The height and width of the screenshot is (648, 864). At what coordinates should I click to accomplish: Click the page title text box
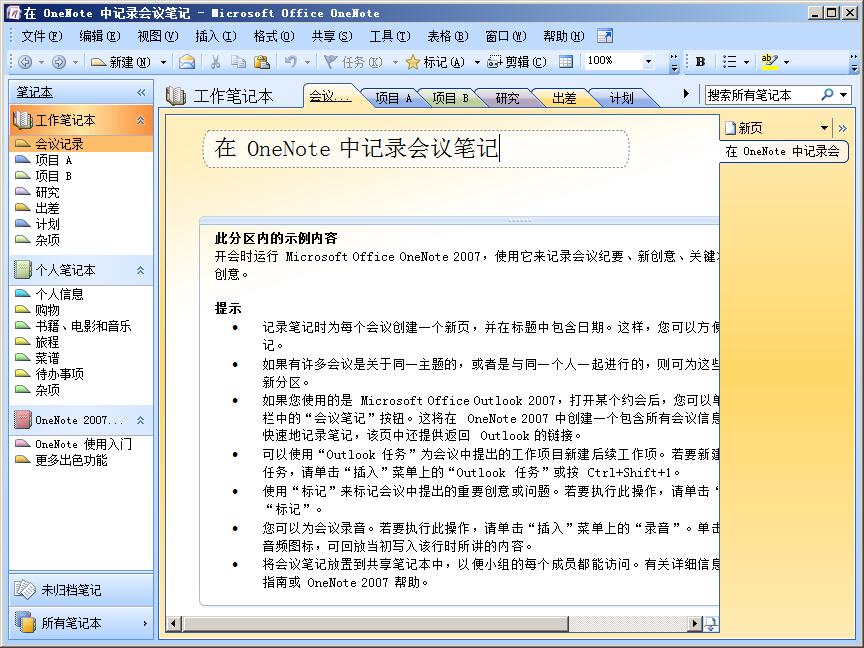(x=416, y=149)
